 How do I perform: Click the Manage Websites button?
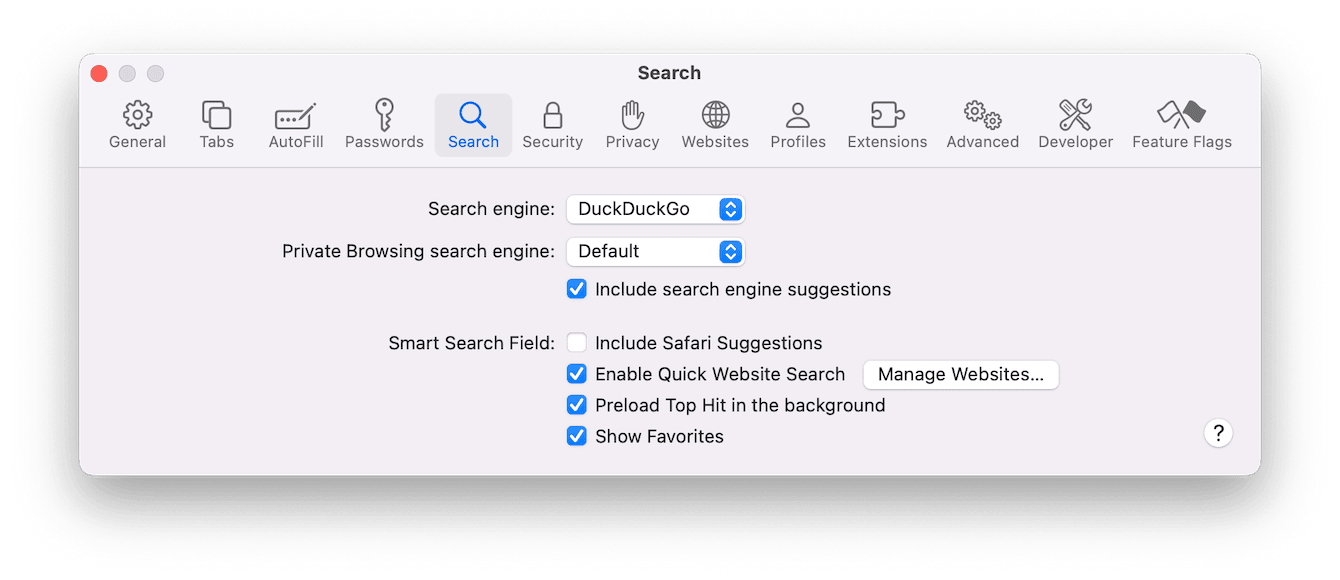point(960,374)
